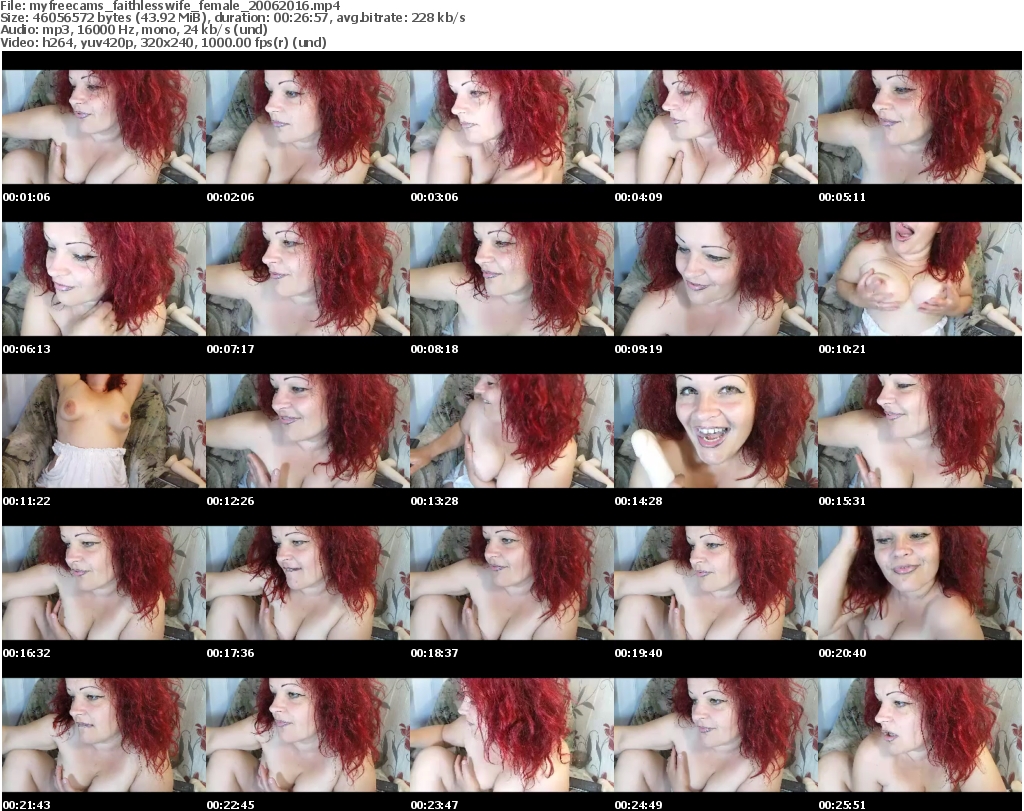
Task: Click the timestamp text 00:10:21
Action: tap(842, 349)
